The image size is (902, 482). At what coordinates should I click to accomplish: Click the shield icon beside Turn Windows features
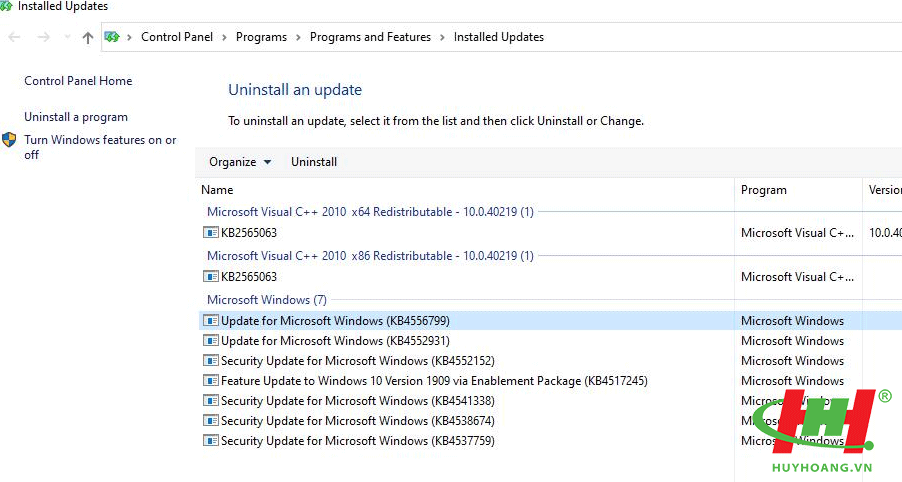click(x=9, y=140)
